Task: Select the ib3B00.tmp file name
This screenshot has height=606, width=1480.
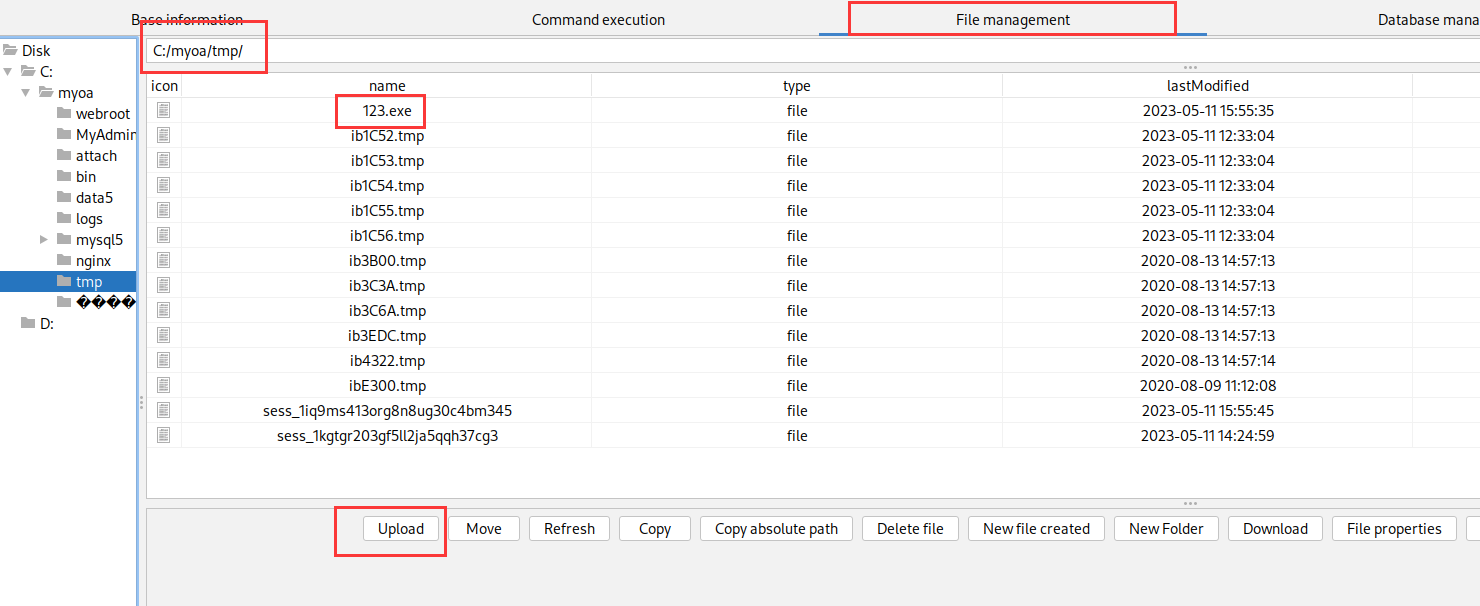Action: click(387, 261)
